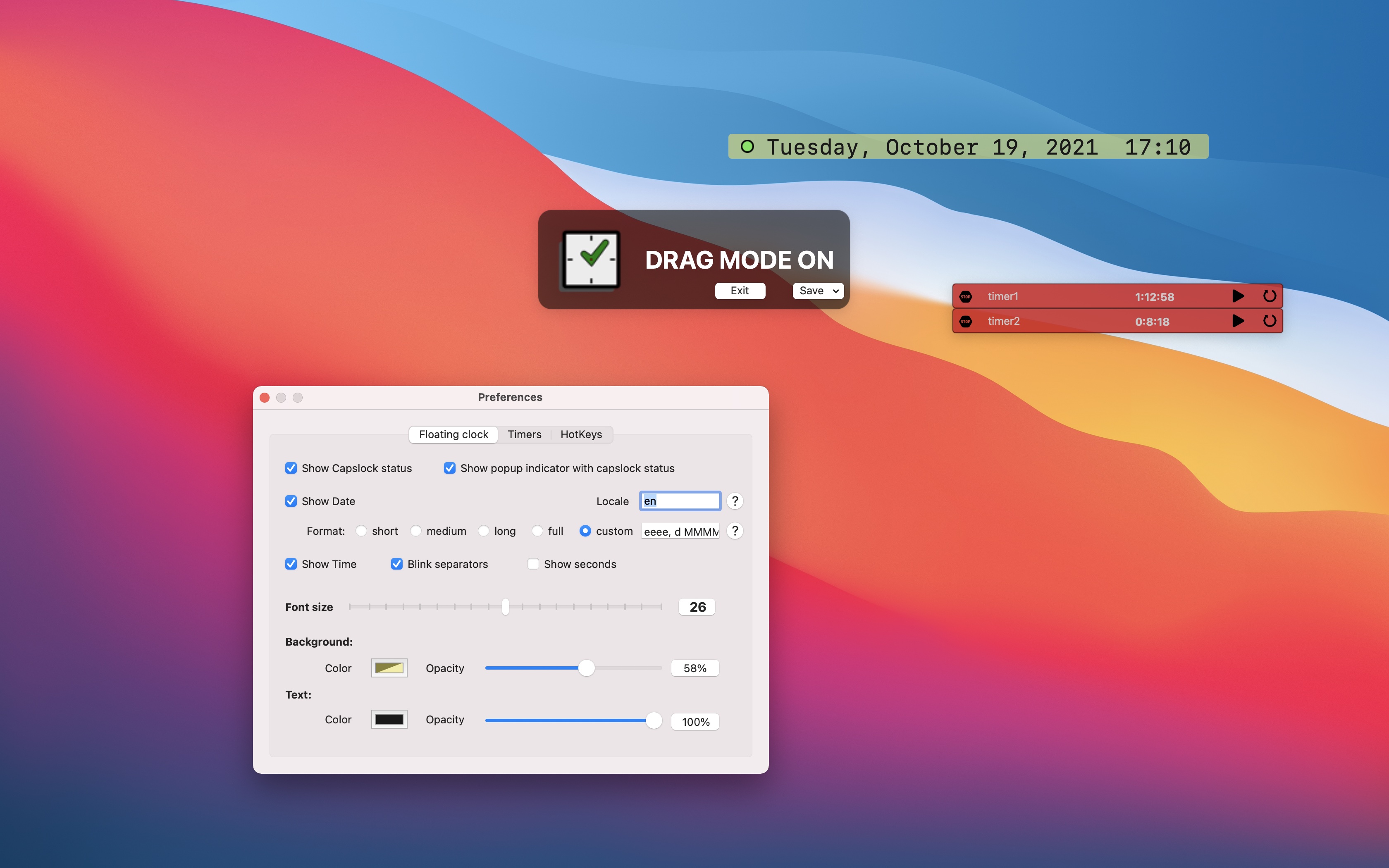Click the stop icon for timer2
The height and width of the screenshot is (868, 1389).
(x=965, y=322)
